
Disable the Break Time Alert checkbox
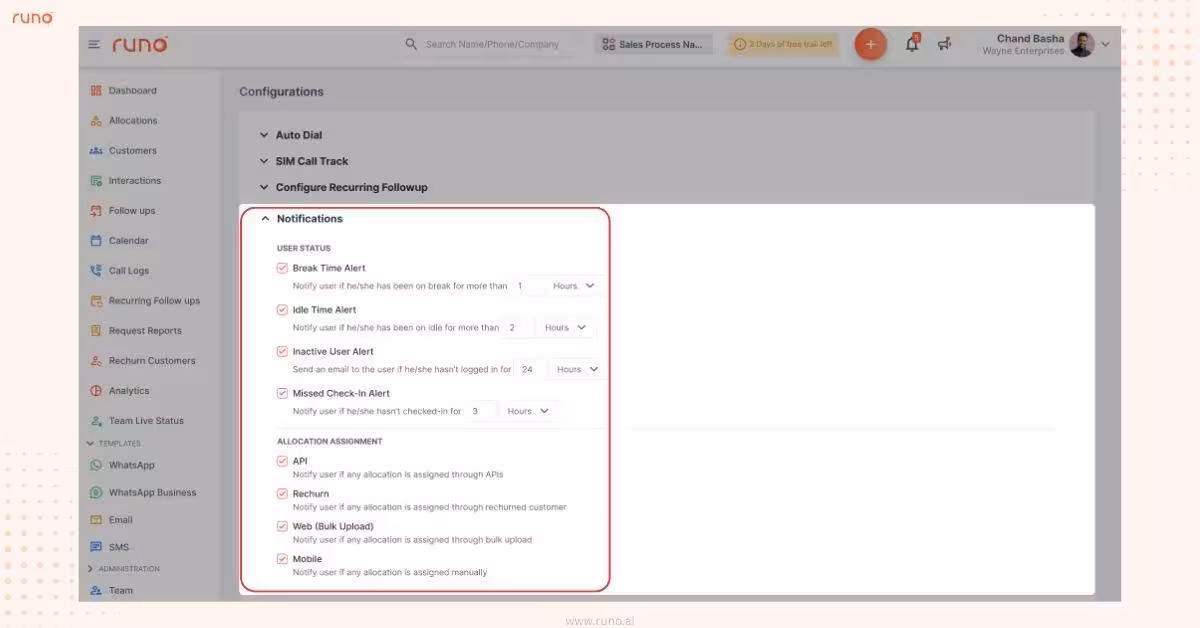tap(282, 267)
